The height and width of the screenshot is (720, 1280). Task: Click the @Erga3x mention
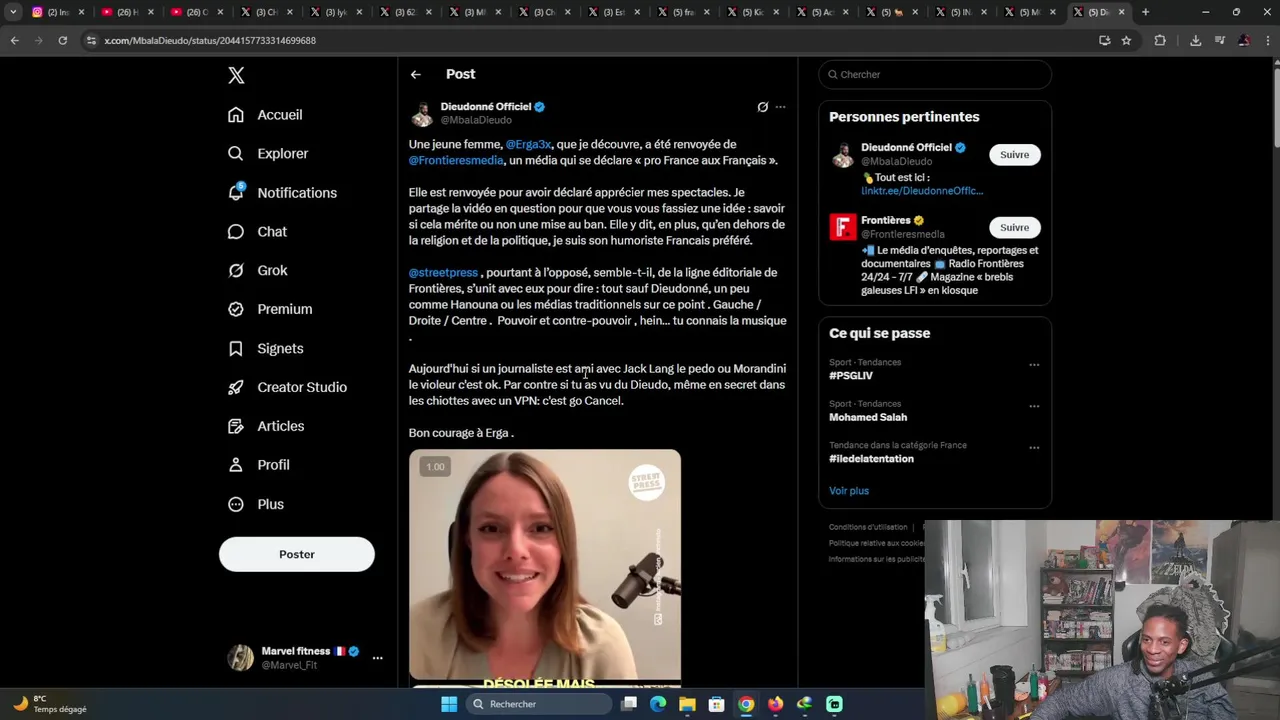(528, 145)
